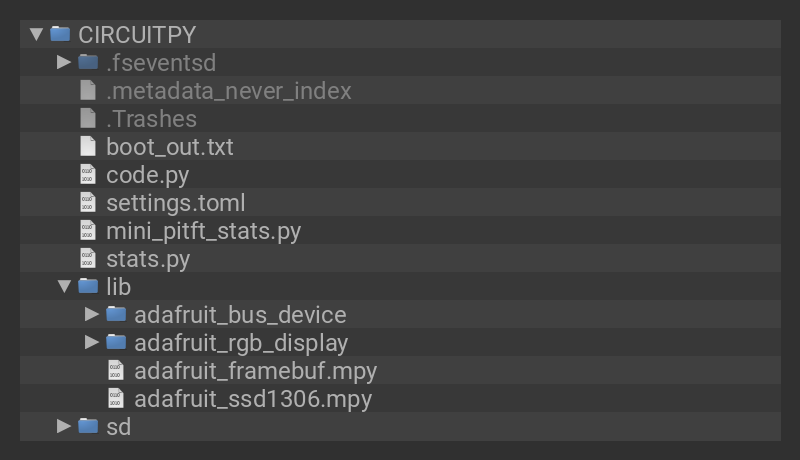Collapse the lib folder arrow
Image resolution: width=800 pixels, height=460 pixels.
point(64,286)
